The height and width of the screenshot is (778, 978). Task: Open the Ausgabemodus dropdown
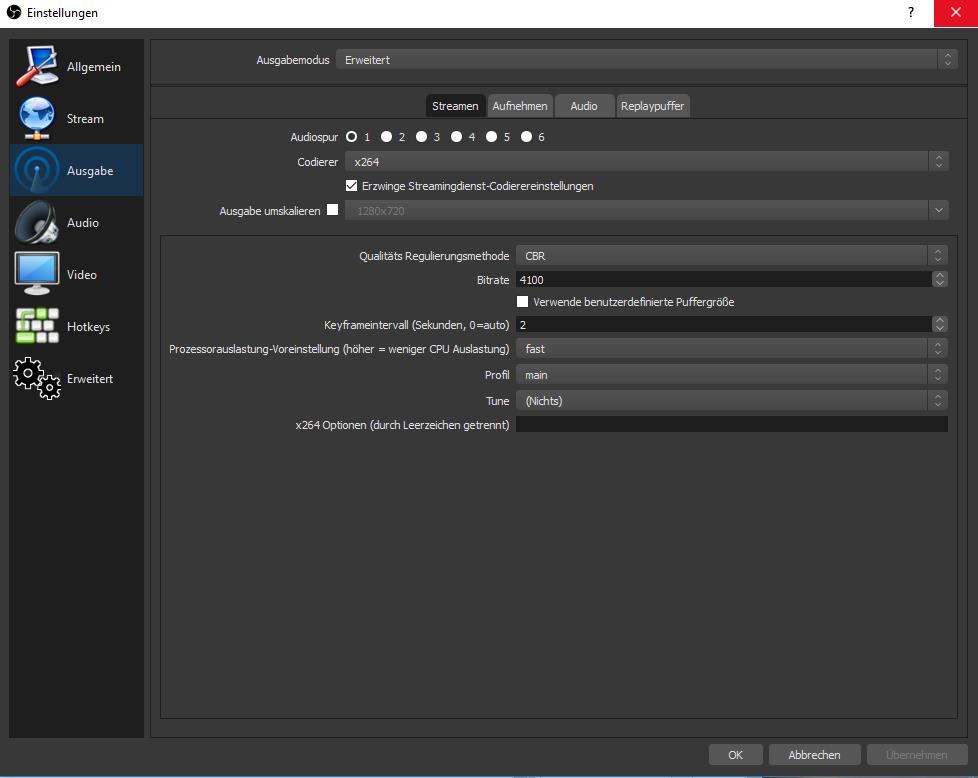[x=646, y=60]
